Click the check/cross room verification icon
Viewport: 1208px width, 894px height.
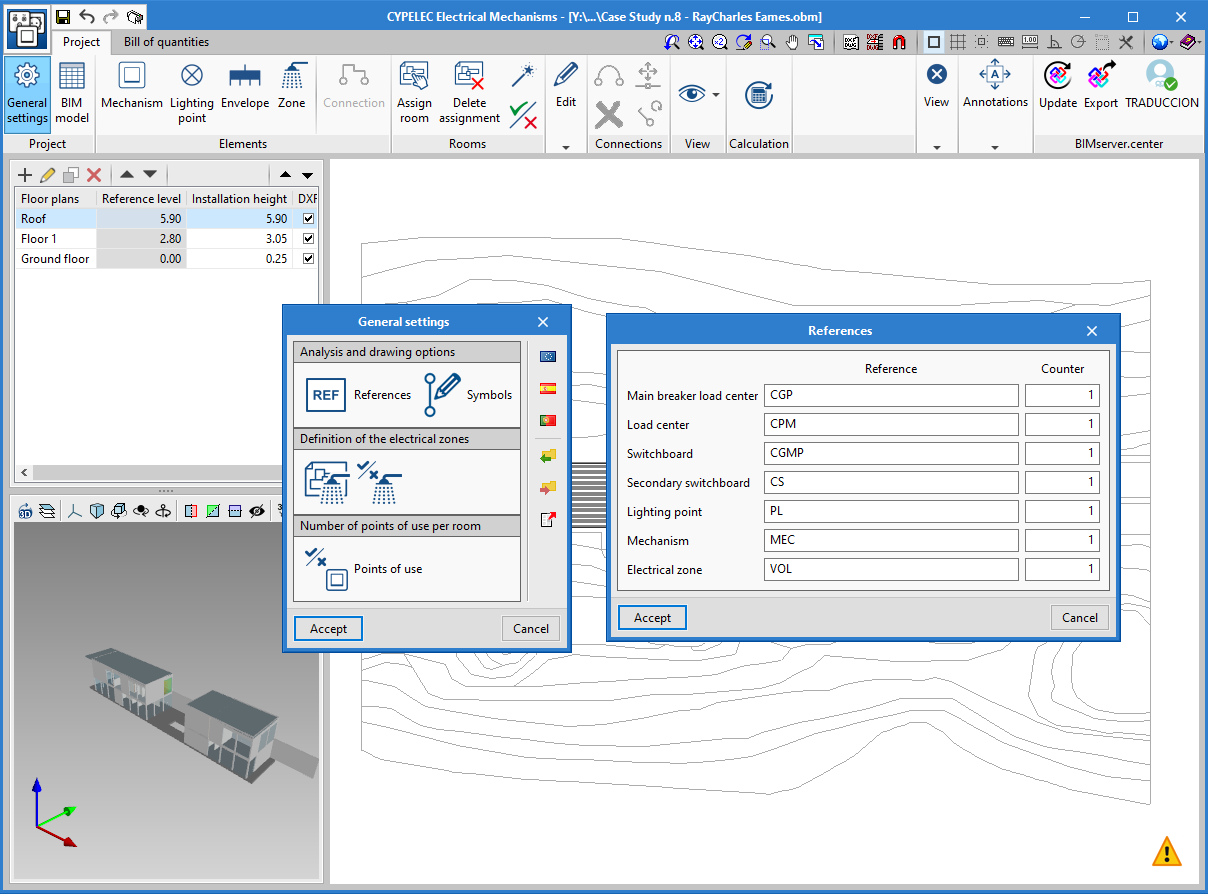point(523,115)
